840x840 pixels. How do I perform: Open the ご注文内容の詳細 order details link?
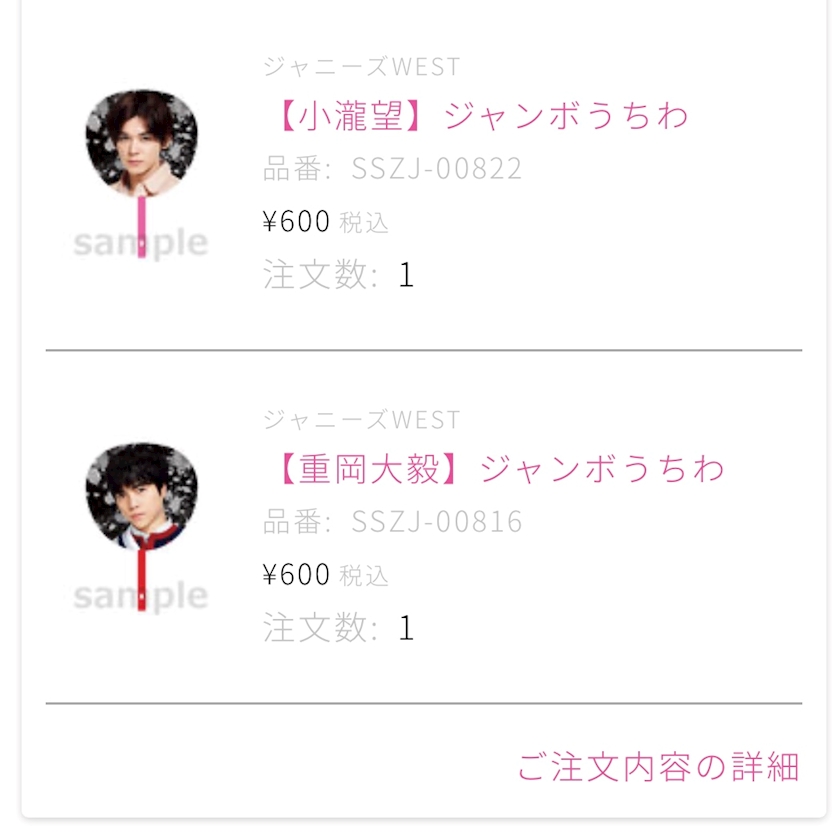[x=658, y=767]
